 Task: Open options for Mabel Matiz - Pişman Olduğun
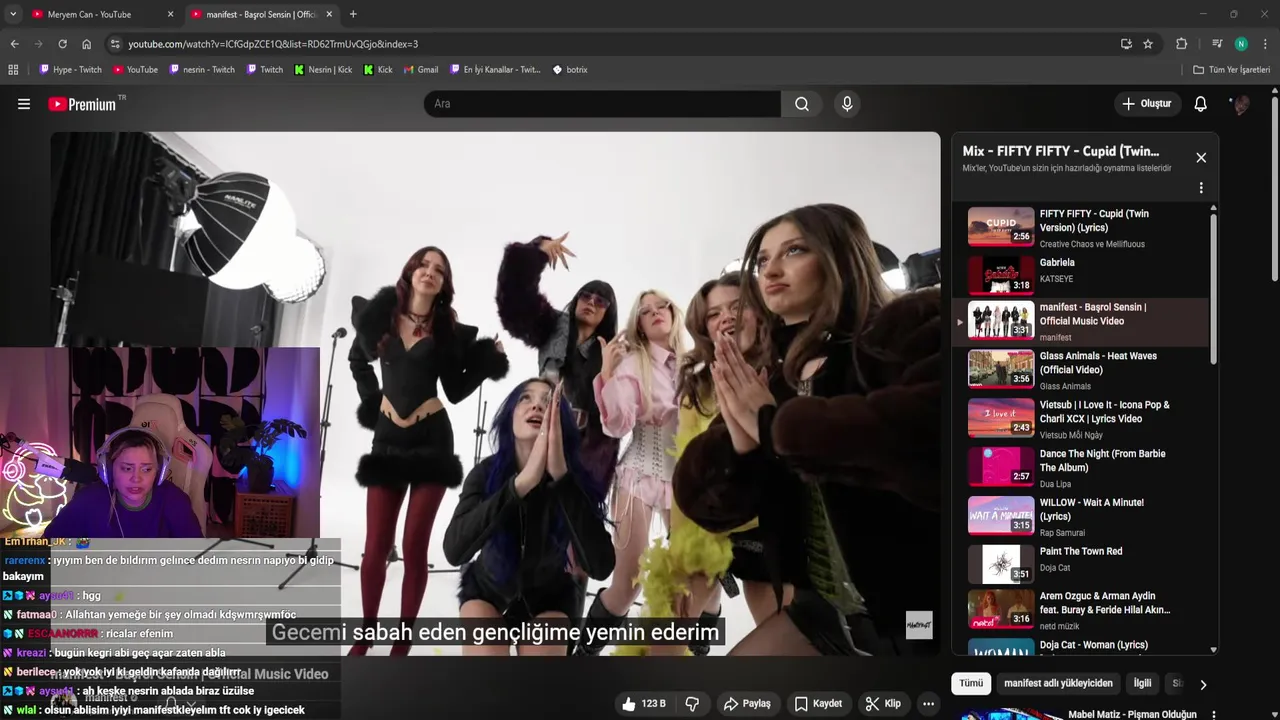[1213, 715]
